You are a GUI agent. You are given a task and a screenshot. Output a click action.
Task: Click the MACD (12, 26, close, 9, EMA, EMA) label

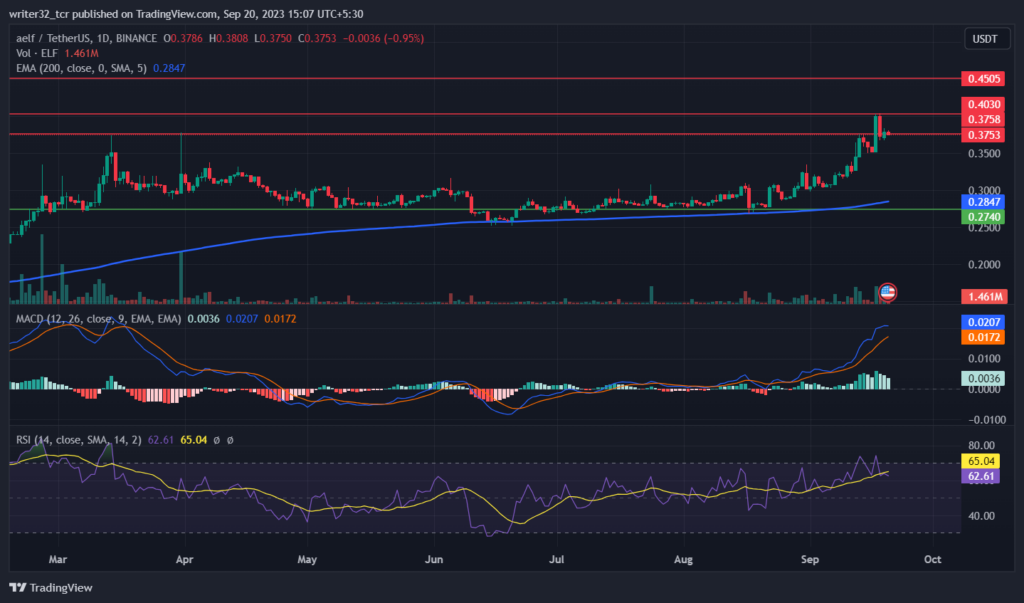click(99, 319)
